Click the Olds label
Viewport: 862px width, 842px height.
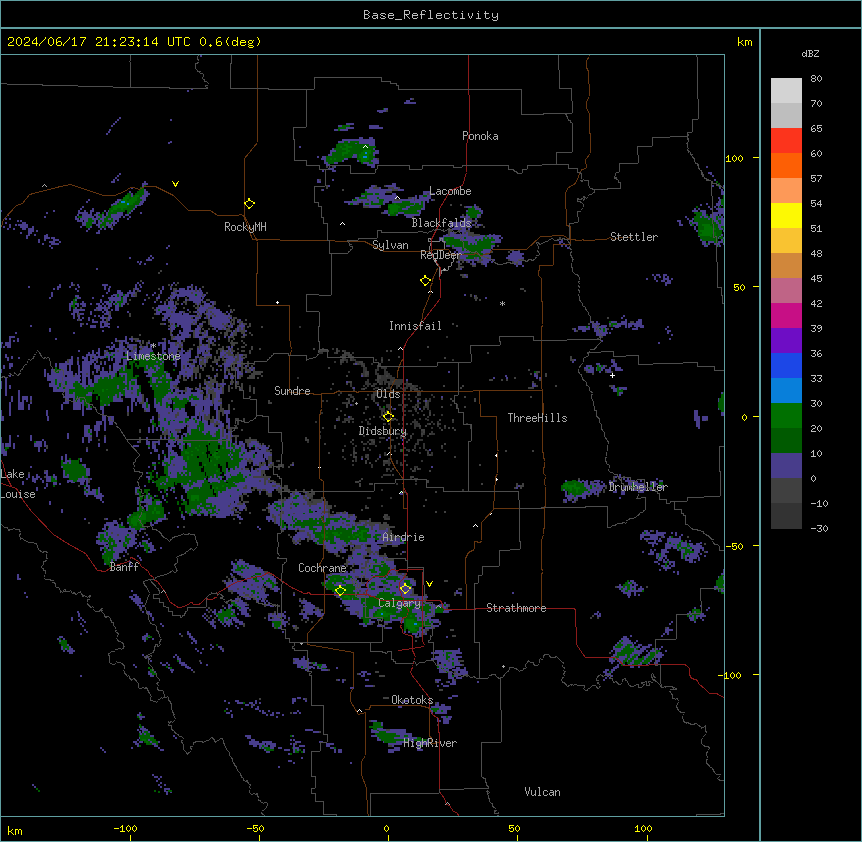coord(388,394)
